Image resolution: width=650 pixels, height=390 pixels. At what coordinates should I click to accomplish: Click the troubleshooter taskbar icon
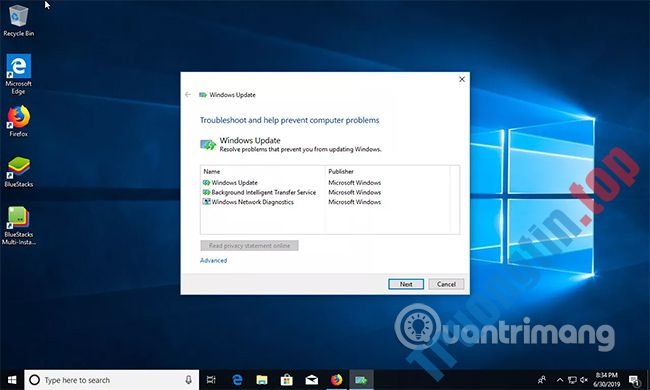pos(361,380)
